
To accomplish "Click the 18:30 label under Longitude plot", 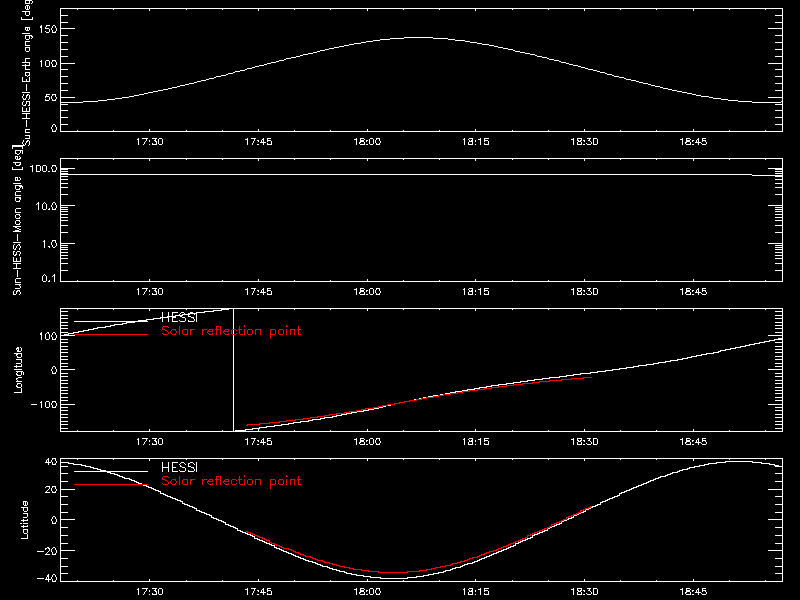I will [x=584, y=442].
